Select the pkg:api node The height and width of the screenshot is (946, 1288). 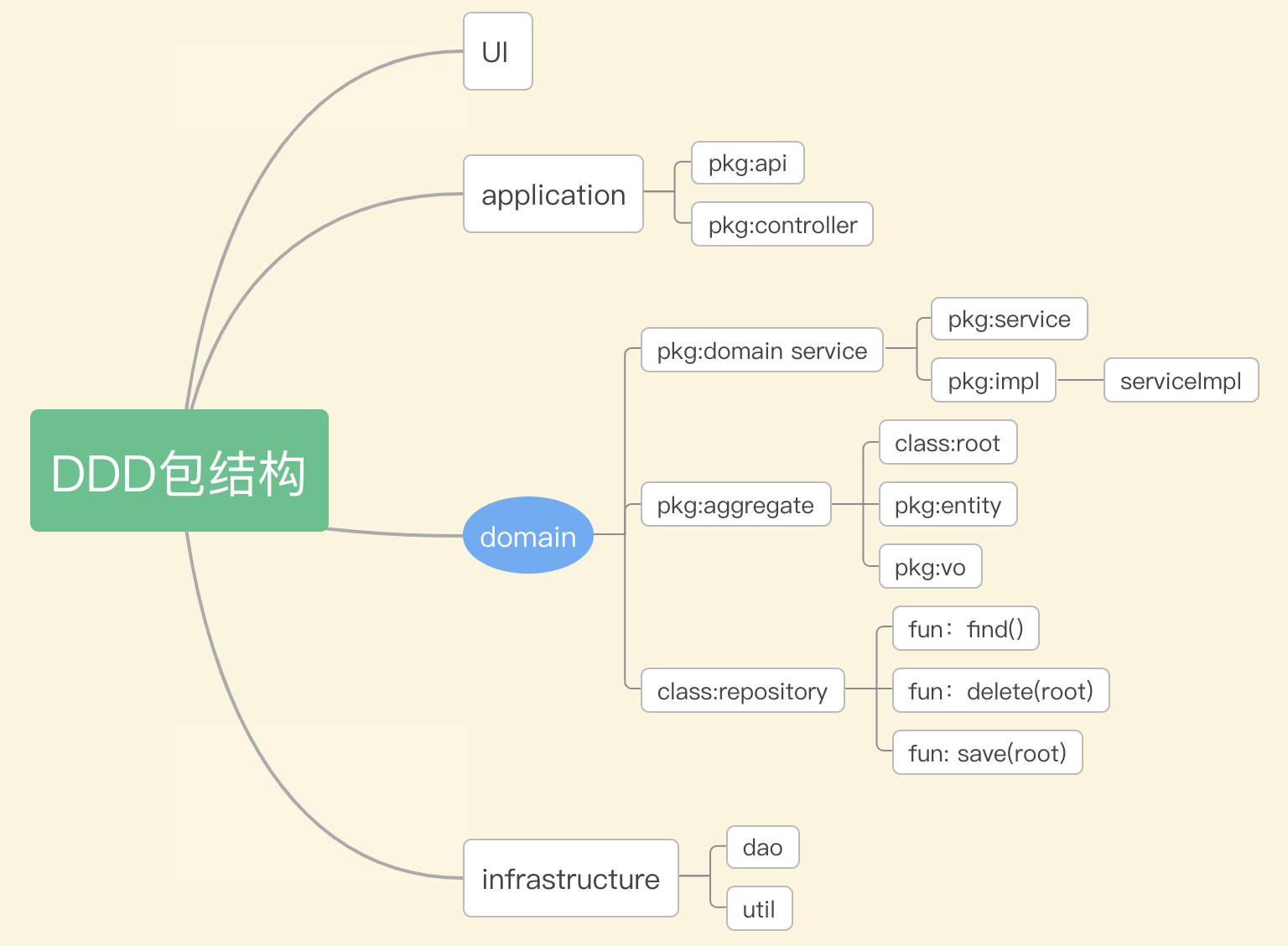[x=748, y=163]
